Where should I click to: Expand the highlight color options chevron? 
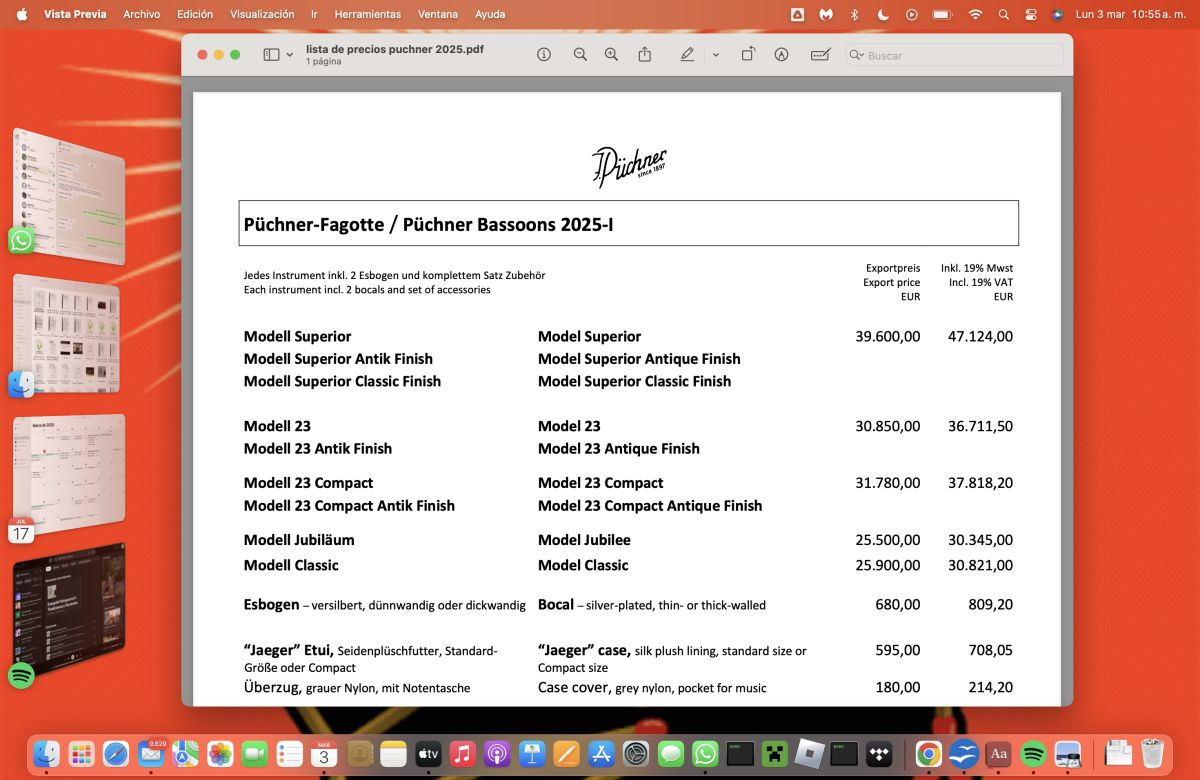pyautogui.click(x=716, y=55)
